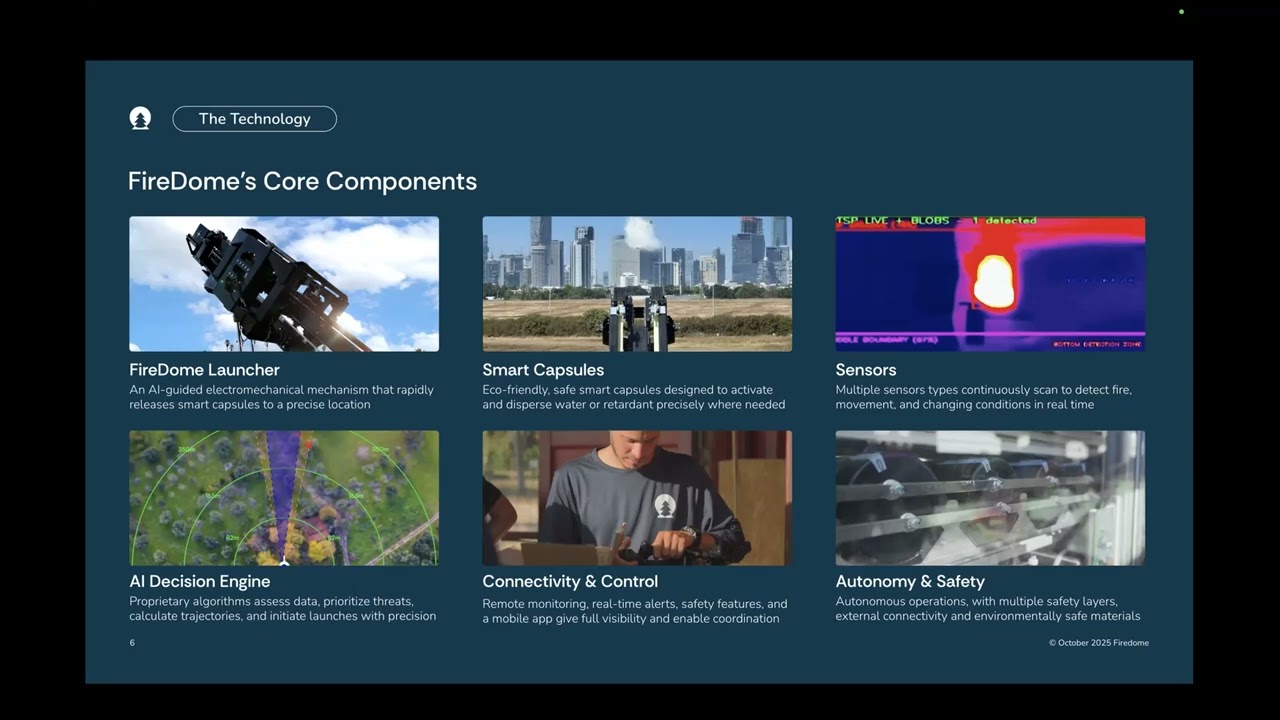Click the "Autonomy & Safety" heading
This screenshot has width=1280, height=720.
[910, 581]
